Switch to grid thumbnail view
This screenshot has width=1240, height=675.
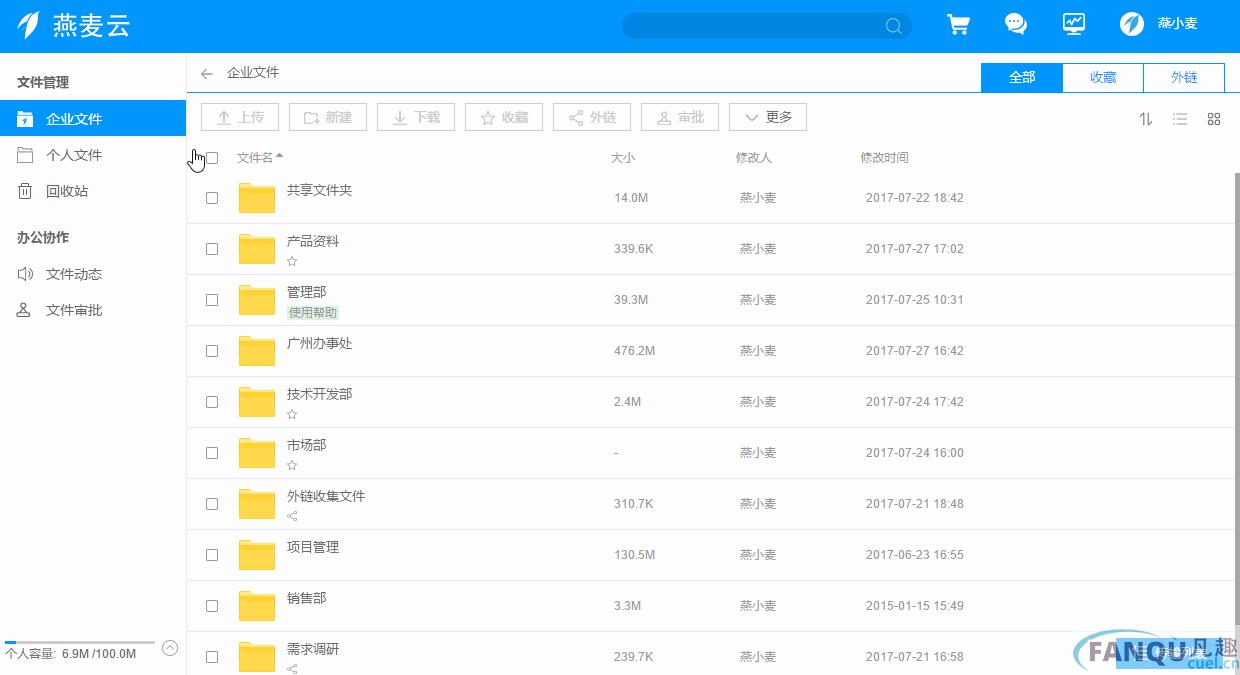(1214, 119)
